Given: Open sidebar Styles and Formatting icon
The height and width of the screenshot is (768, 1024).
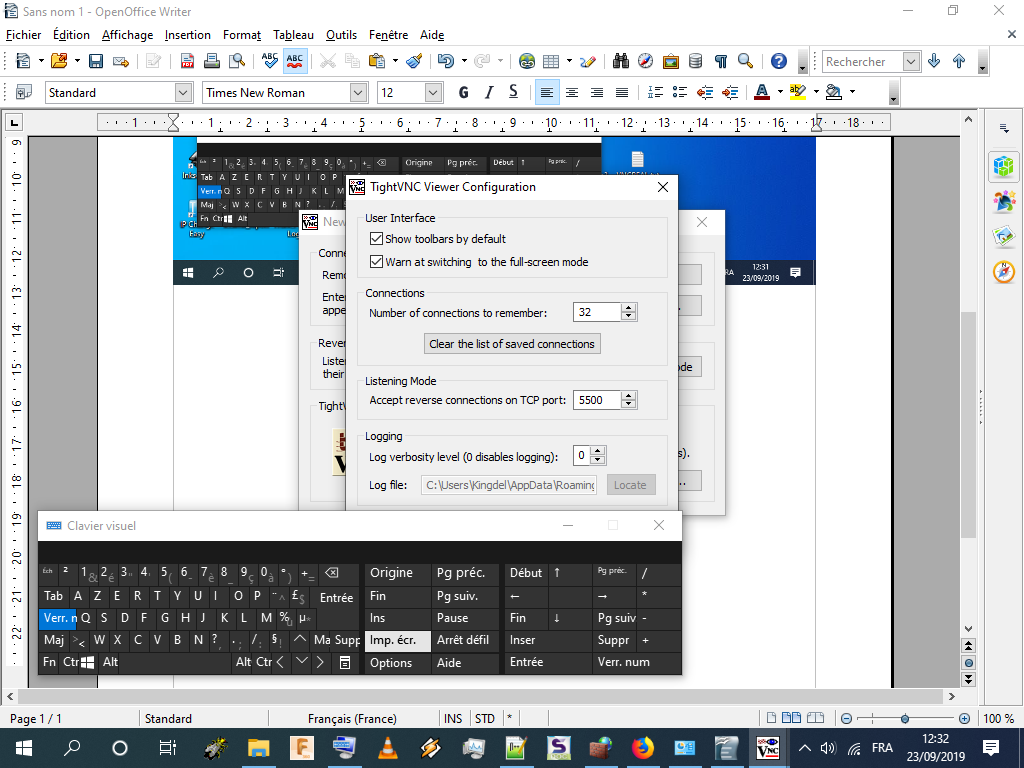Looking at the screenshot, I should tap(1003, 202).
